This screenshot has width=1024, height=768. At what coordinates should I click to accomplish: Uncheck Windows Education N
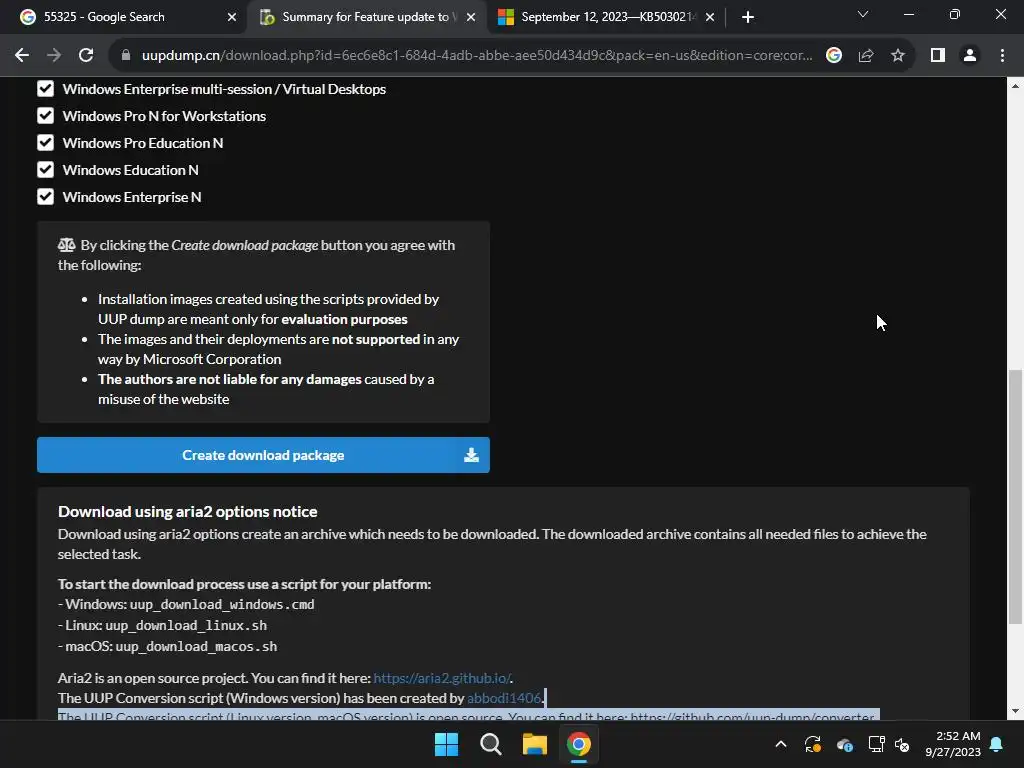pyautogui.click(x=45, y=170)
